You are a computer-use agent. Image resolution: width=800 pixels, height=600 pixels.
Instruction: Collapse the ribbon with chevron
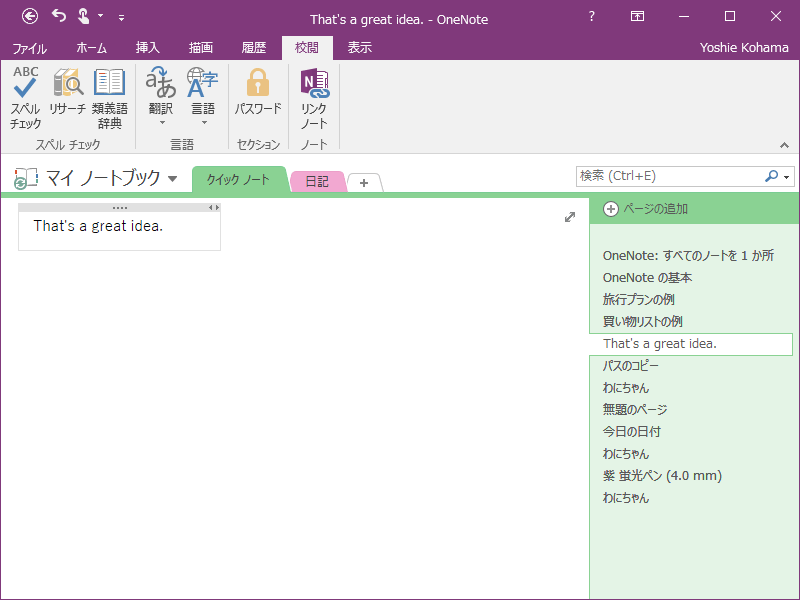coord(784,145)
